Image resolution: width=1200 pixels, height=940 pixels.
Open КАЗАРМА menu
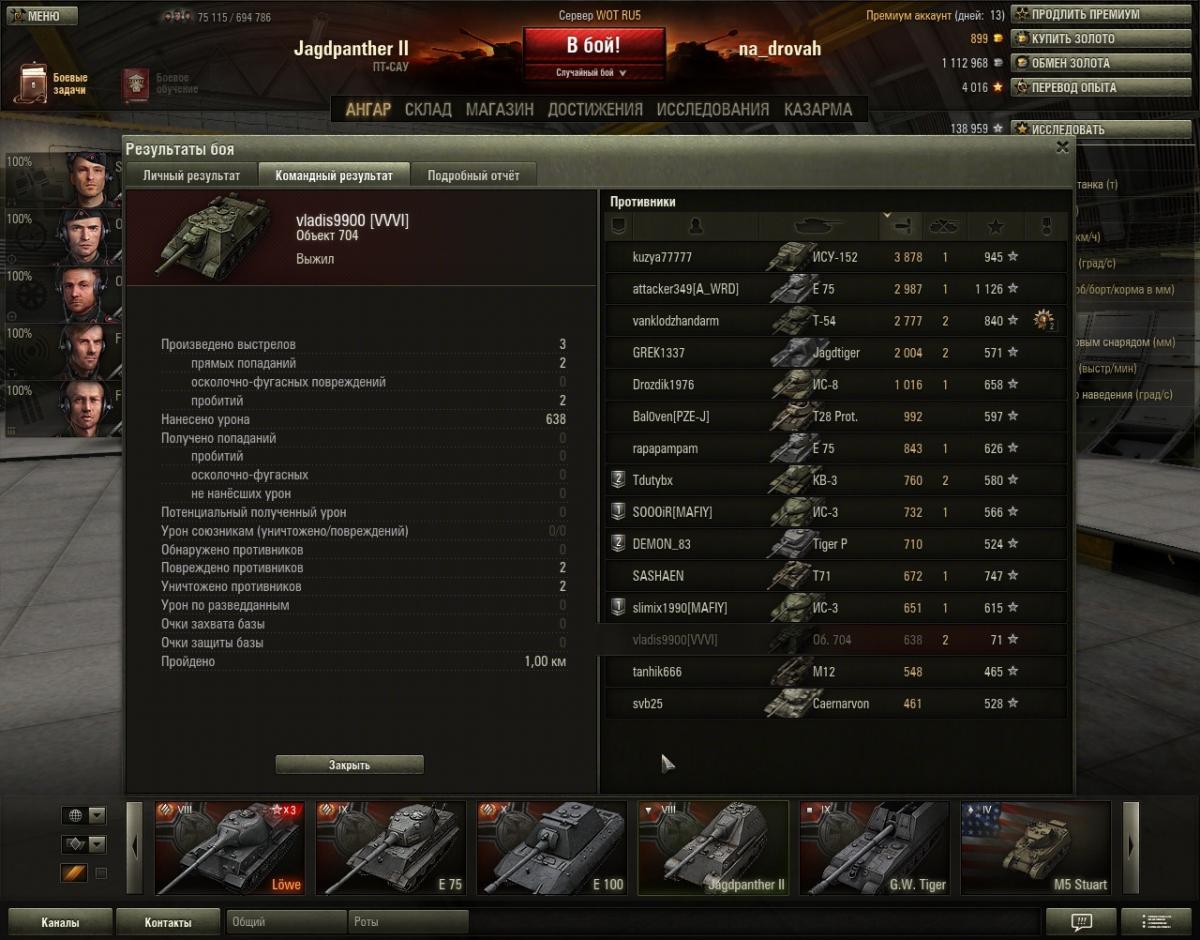tap(818, 109)
